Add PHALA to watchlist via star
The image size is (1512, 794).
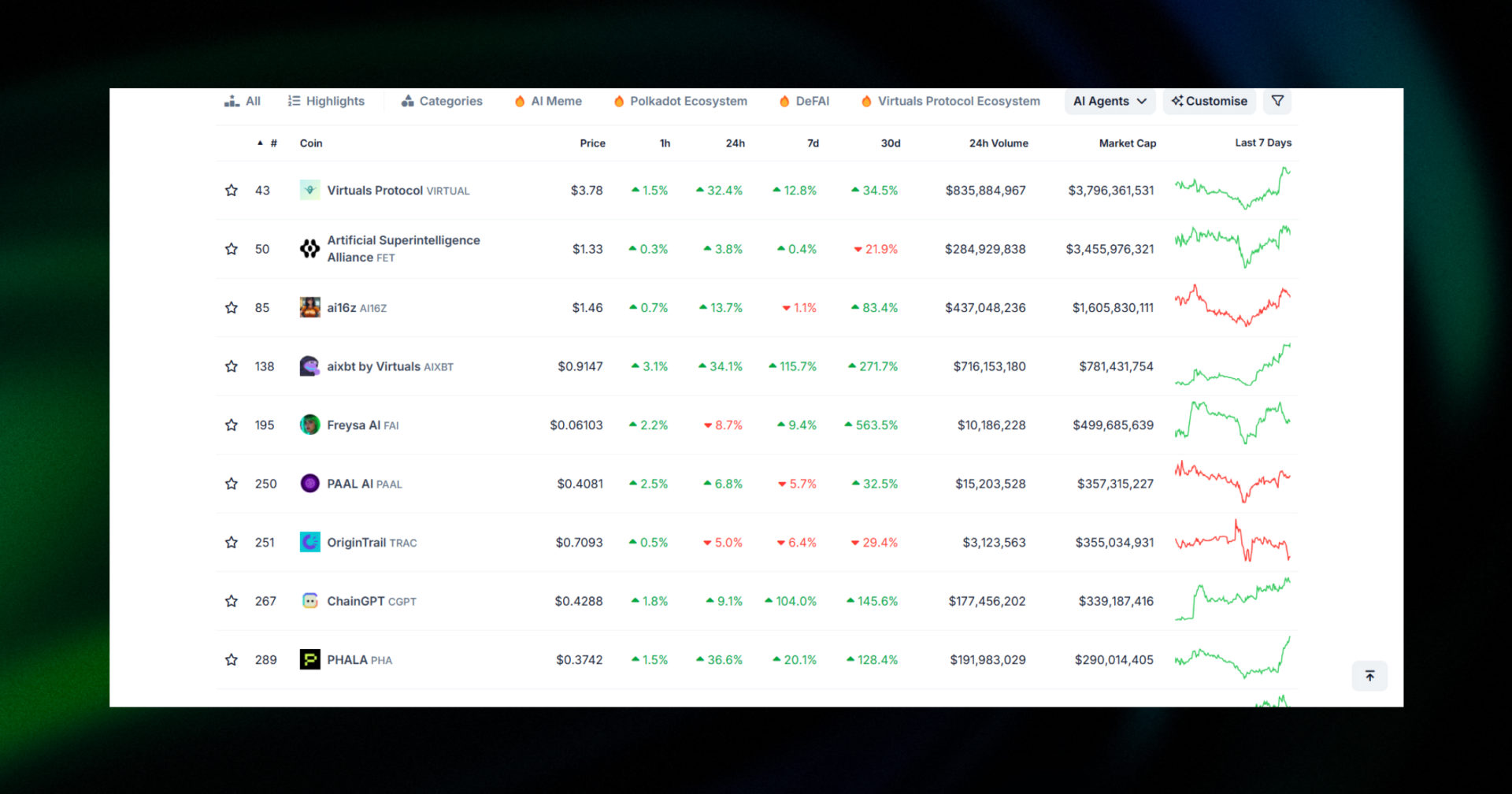coord(231,659)
